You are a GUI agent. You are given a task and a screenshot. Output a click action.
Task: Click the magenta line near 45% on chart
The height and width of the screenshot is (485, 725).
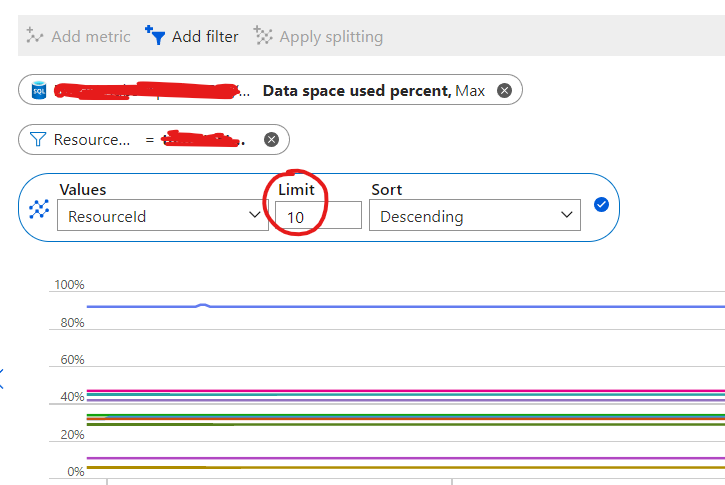coord(400,391)
